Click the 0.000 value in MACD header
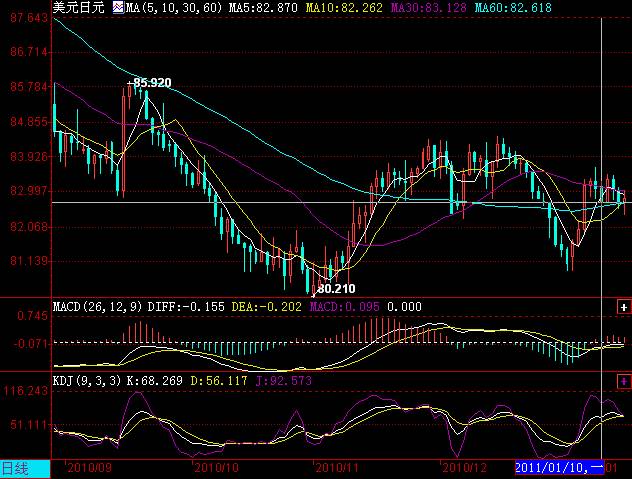Image resolution: width=632 pixels, height=479 pixels. click(404, 307)
